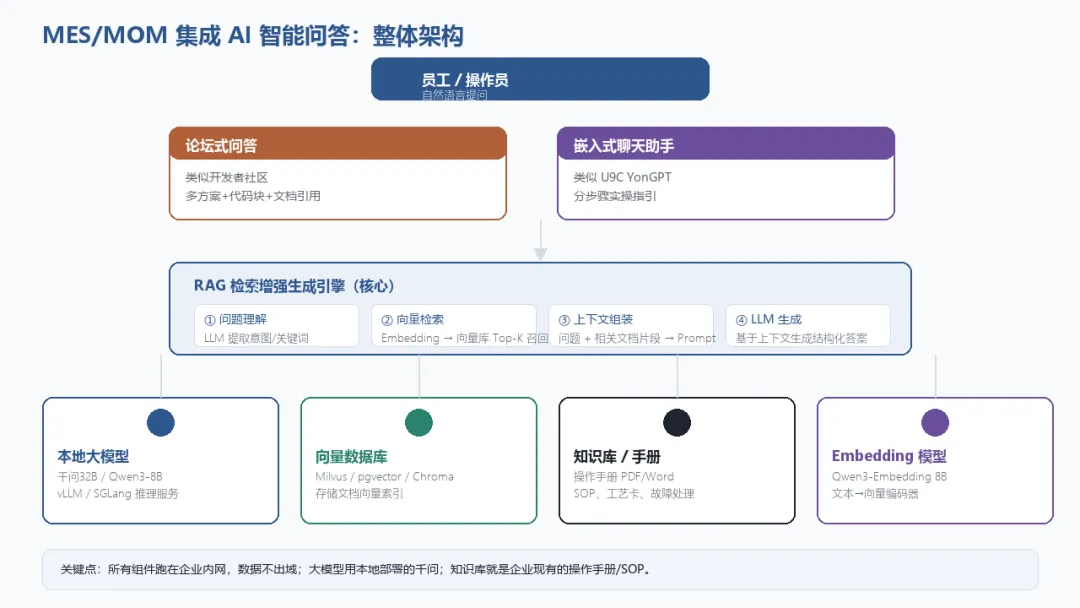
Task: Click the 向量数据库 card title
Action: [x=351, y=457]
